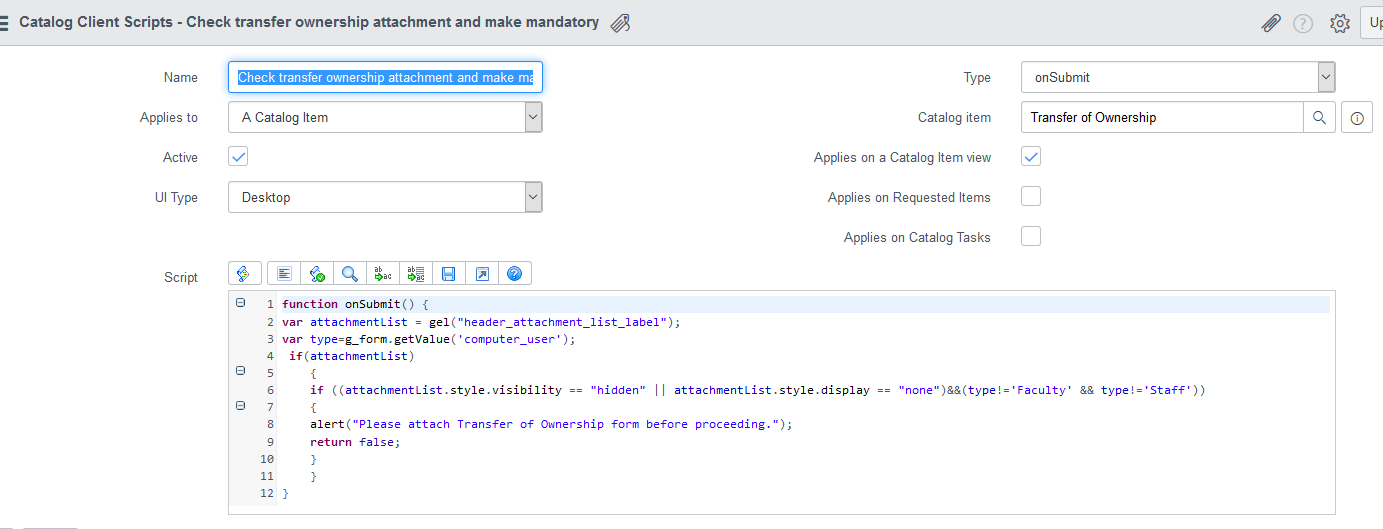Focus the Name input field
This screenshot has height=529, width=1383.
coord(385,77)
